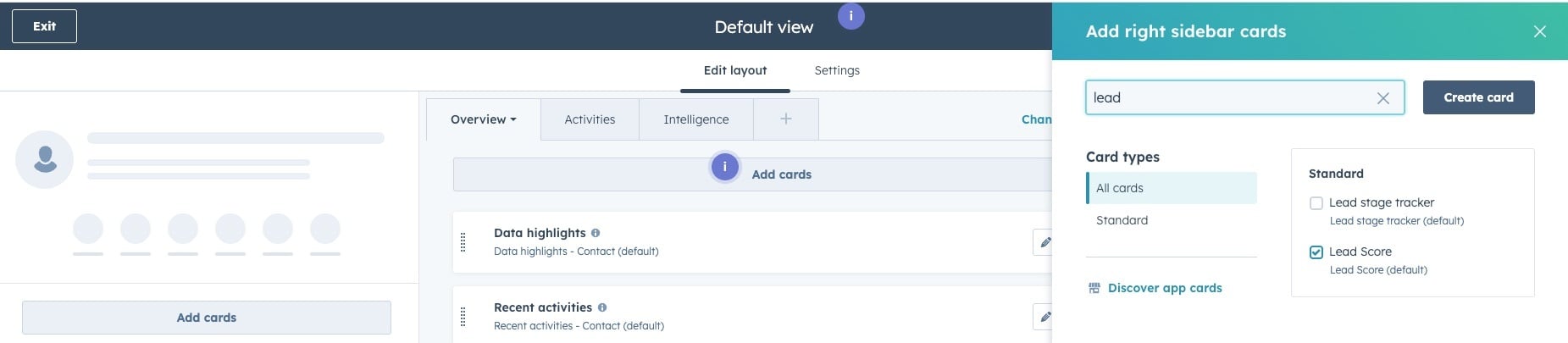
Task: Clear the lead search text with X icon
Action: (1382, 98)
